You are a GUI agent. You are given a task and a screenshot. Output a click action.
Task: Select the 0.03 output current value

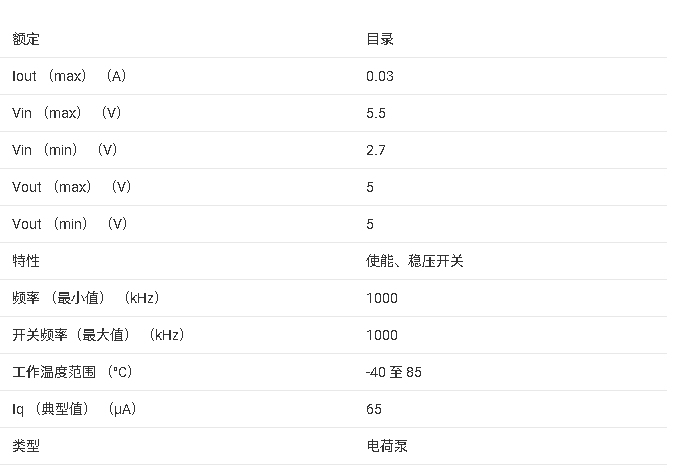380,76
